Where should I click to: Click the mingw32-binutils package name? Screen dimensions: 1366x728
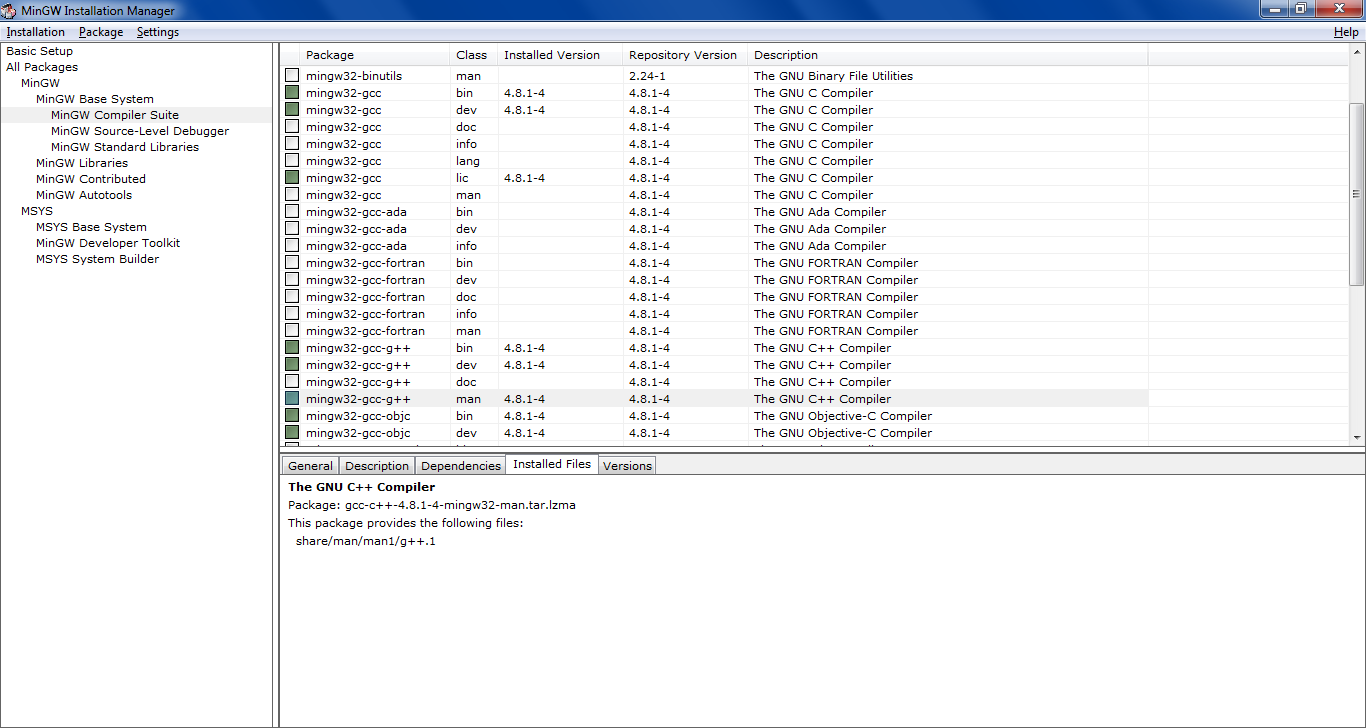[354, 76]
